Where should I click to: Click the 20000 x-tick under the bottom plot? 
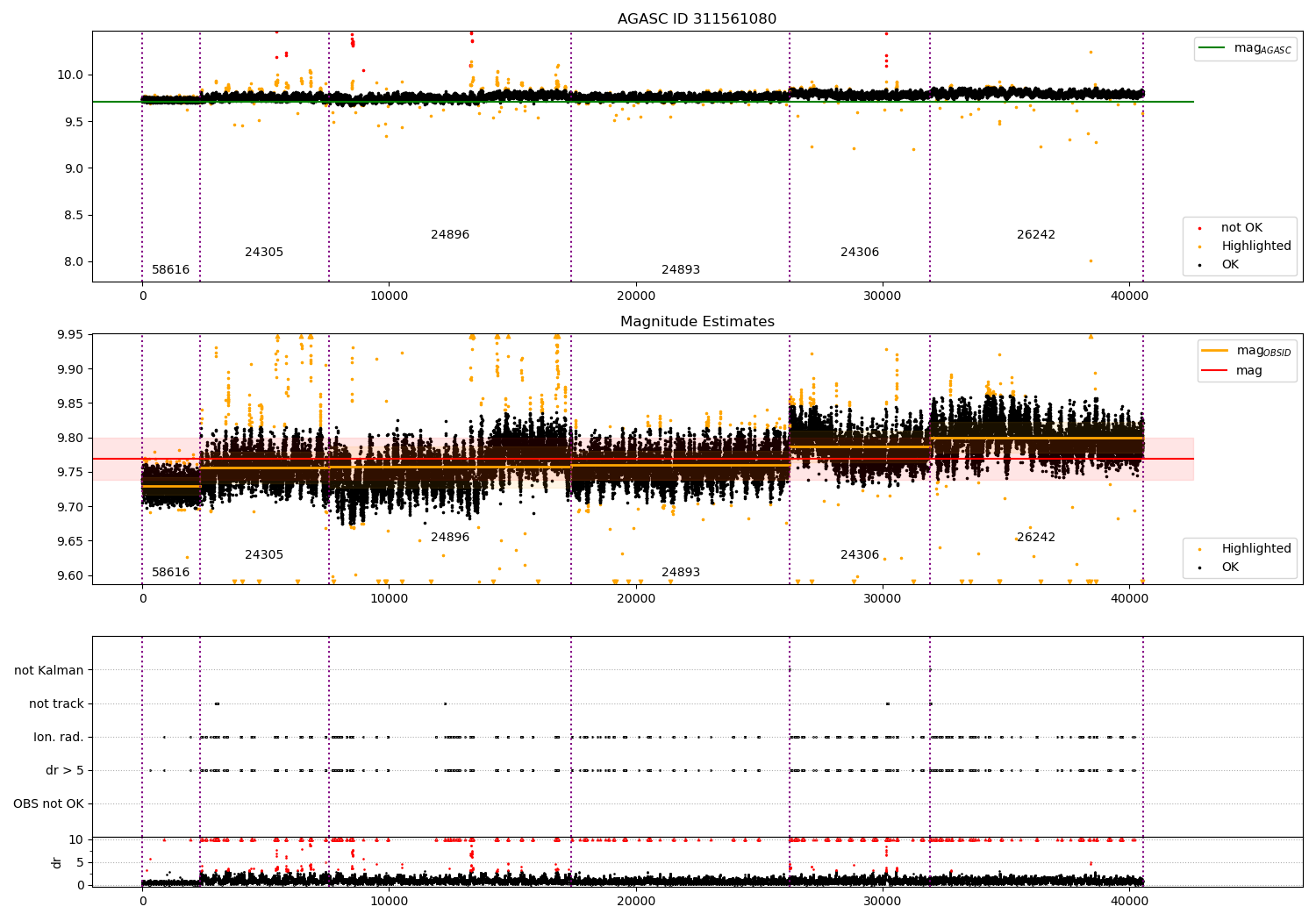pyautogui.click(x=635, y=901)
